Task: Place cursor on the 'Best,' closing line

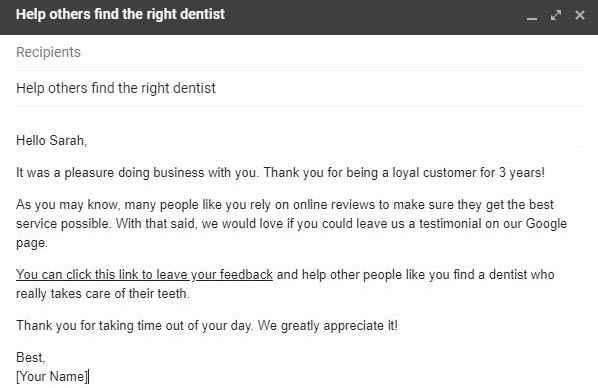Action: pos(31,357)
